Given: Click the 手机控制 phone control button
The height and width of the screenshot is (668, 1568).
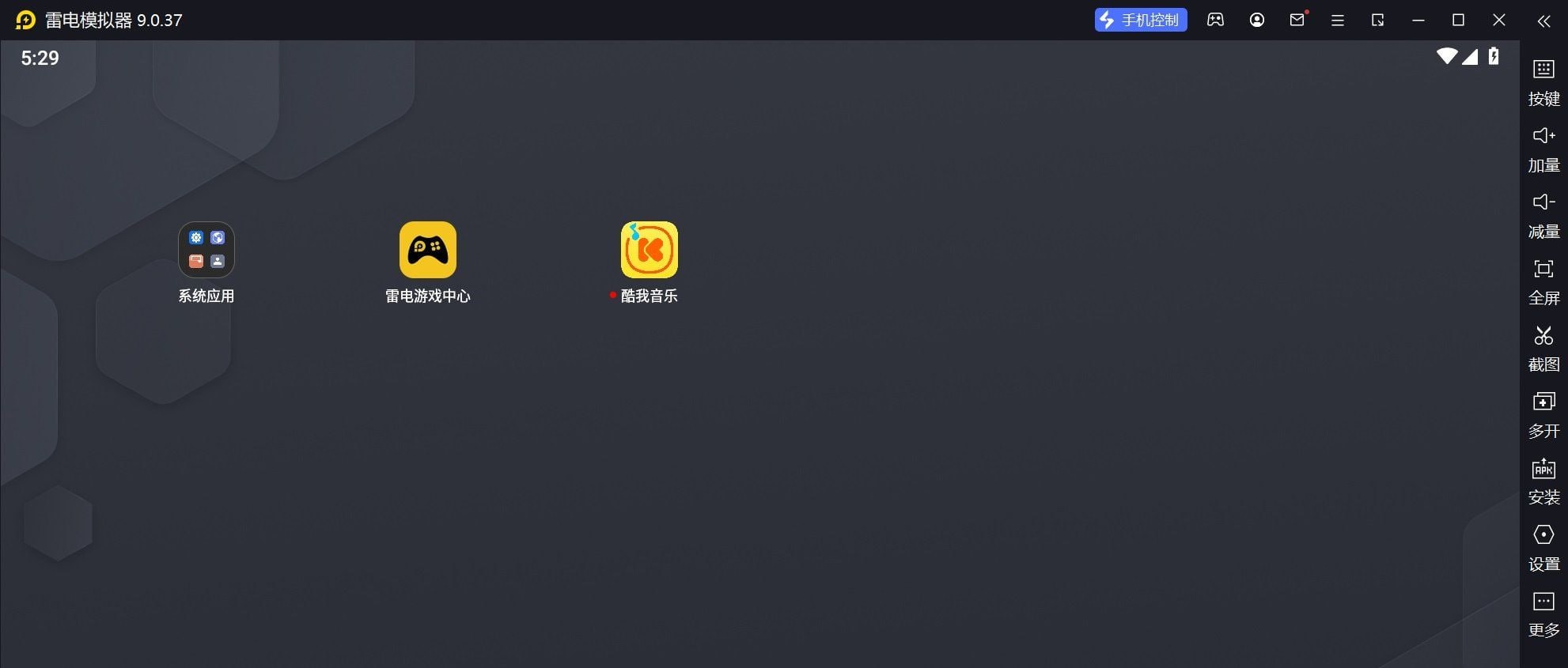Looking at the screenshot, I should (1140, 21).
